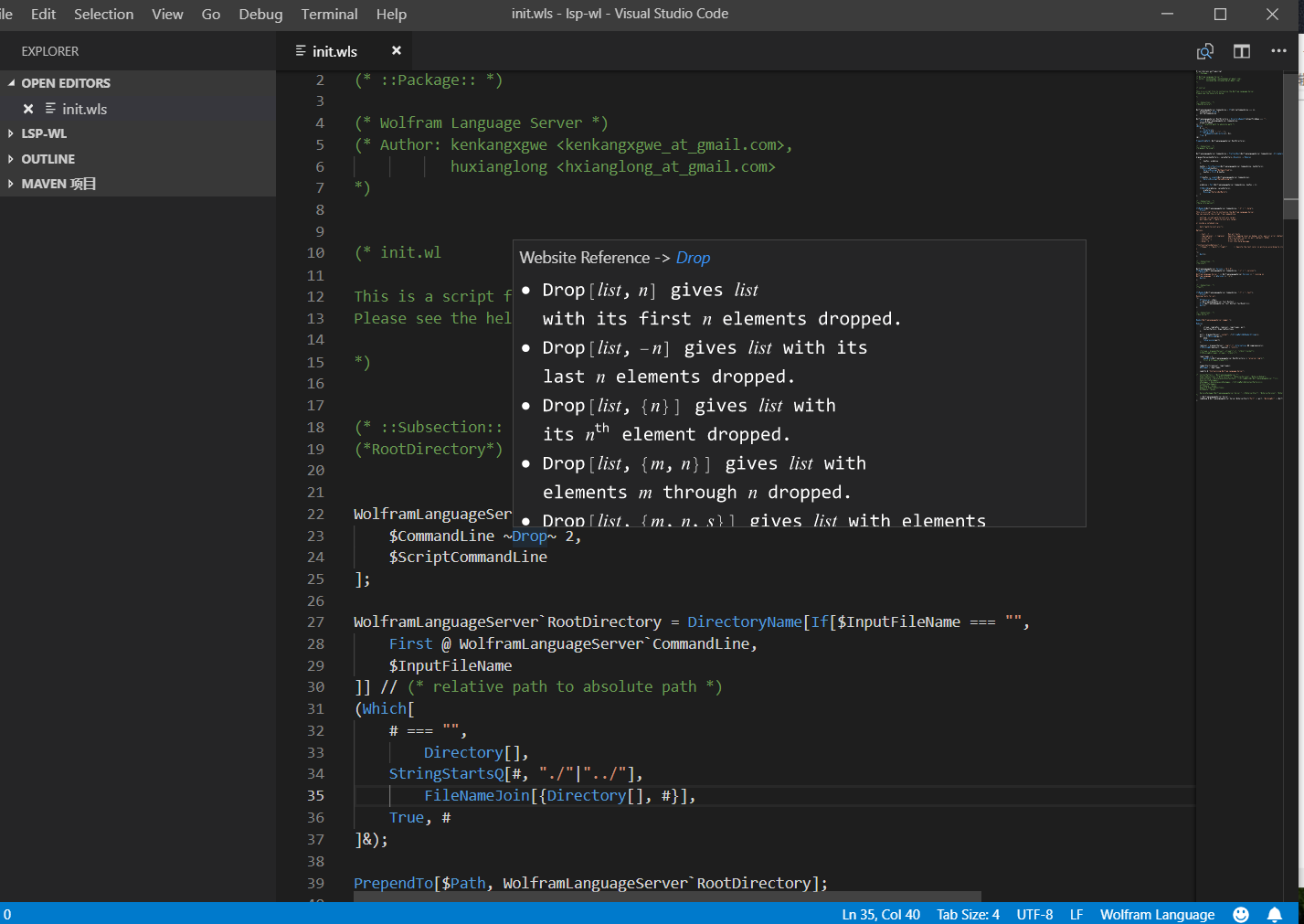Click the file icon beside init.wls in Open Editors
The width and height of the screenshot is (1304, 924).
[50, 109]
